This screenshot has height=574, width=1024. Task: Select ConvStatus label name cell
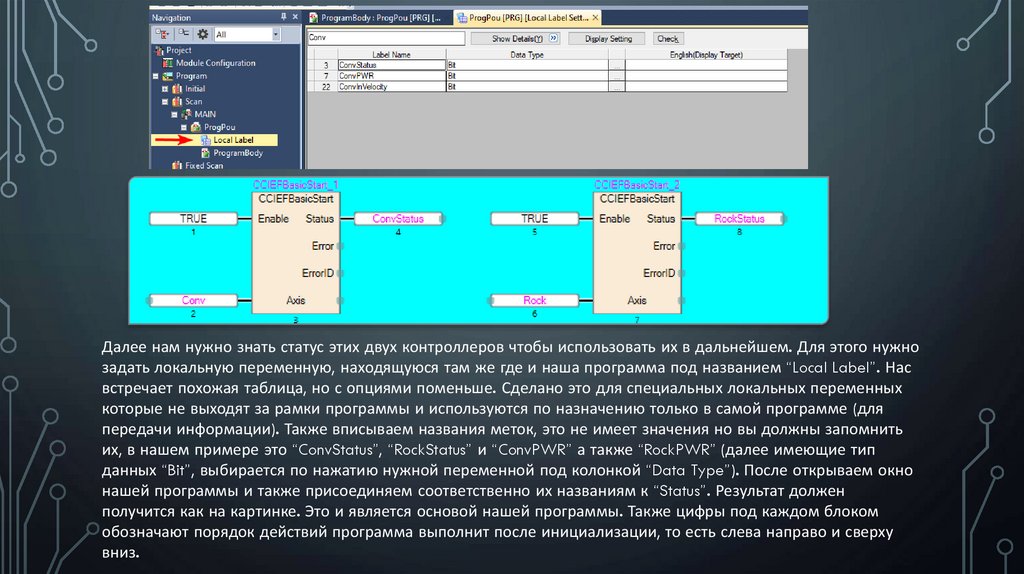tap(391, 65)
